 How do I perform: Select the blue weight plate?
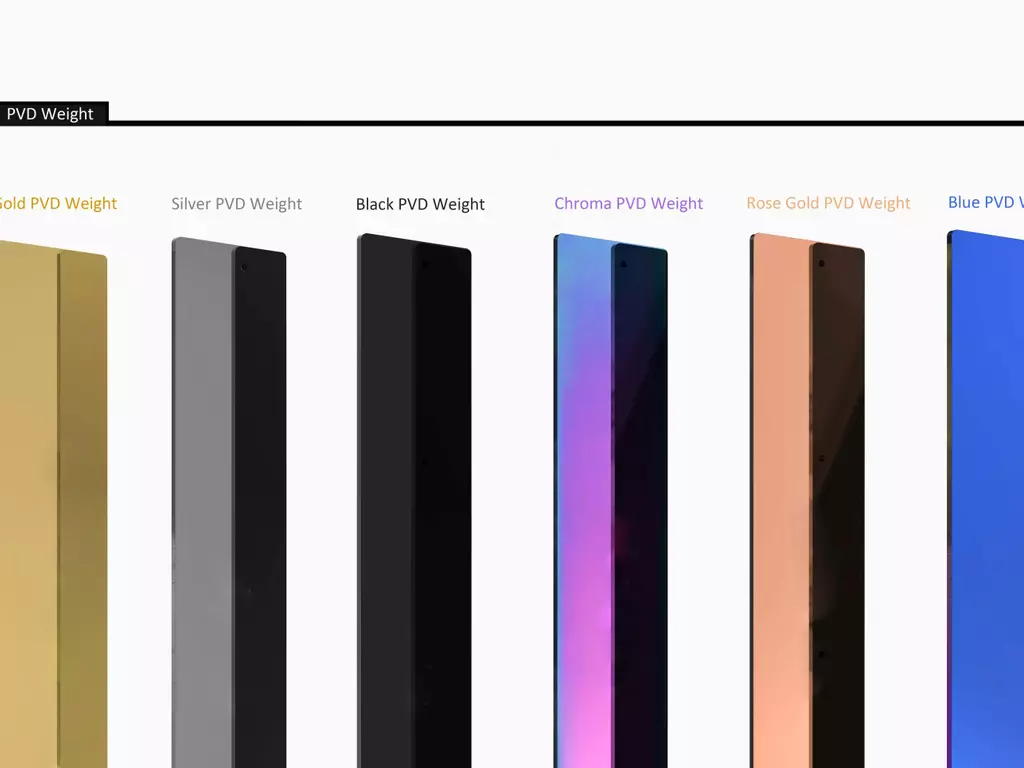pos(986,500)
